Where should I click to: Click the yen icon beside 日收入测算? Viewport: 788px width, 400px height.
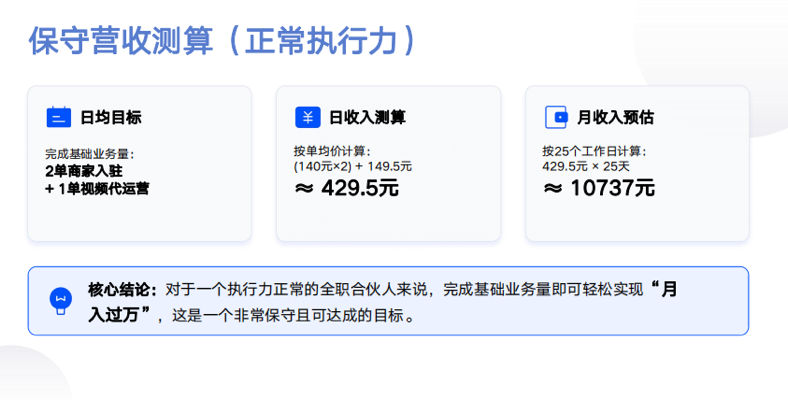pos(308,117)
